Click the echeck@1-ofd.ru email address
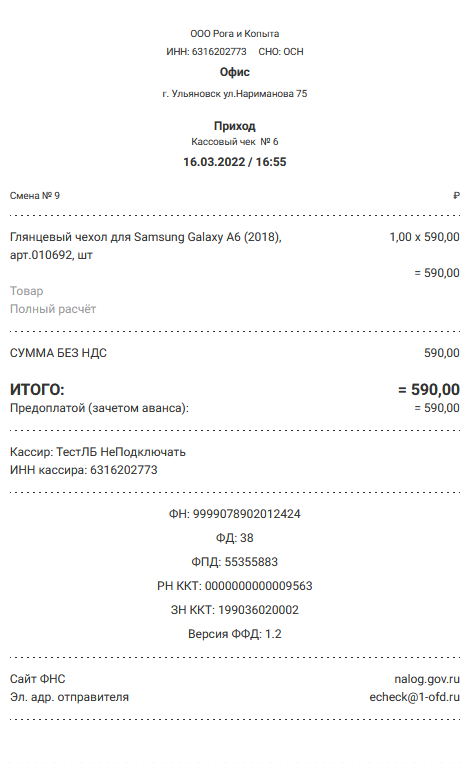The height and width of the screenshot is (764, 467). (x=414, y=697)
